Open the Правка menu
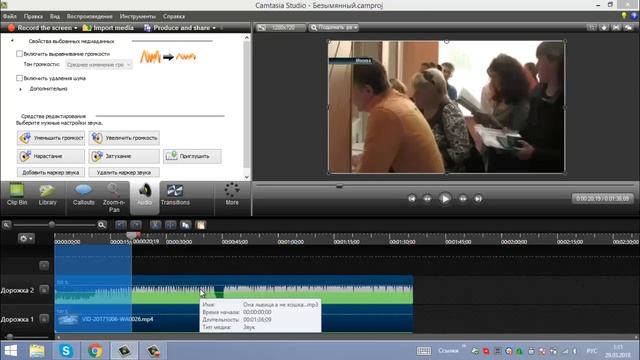The width and height of the screenshot is (640, 360). click(x=33, y=16)
